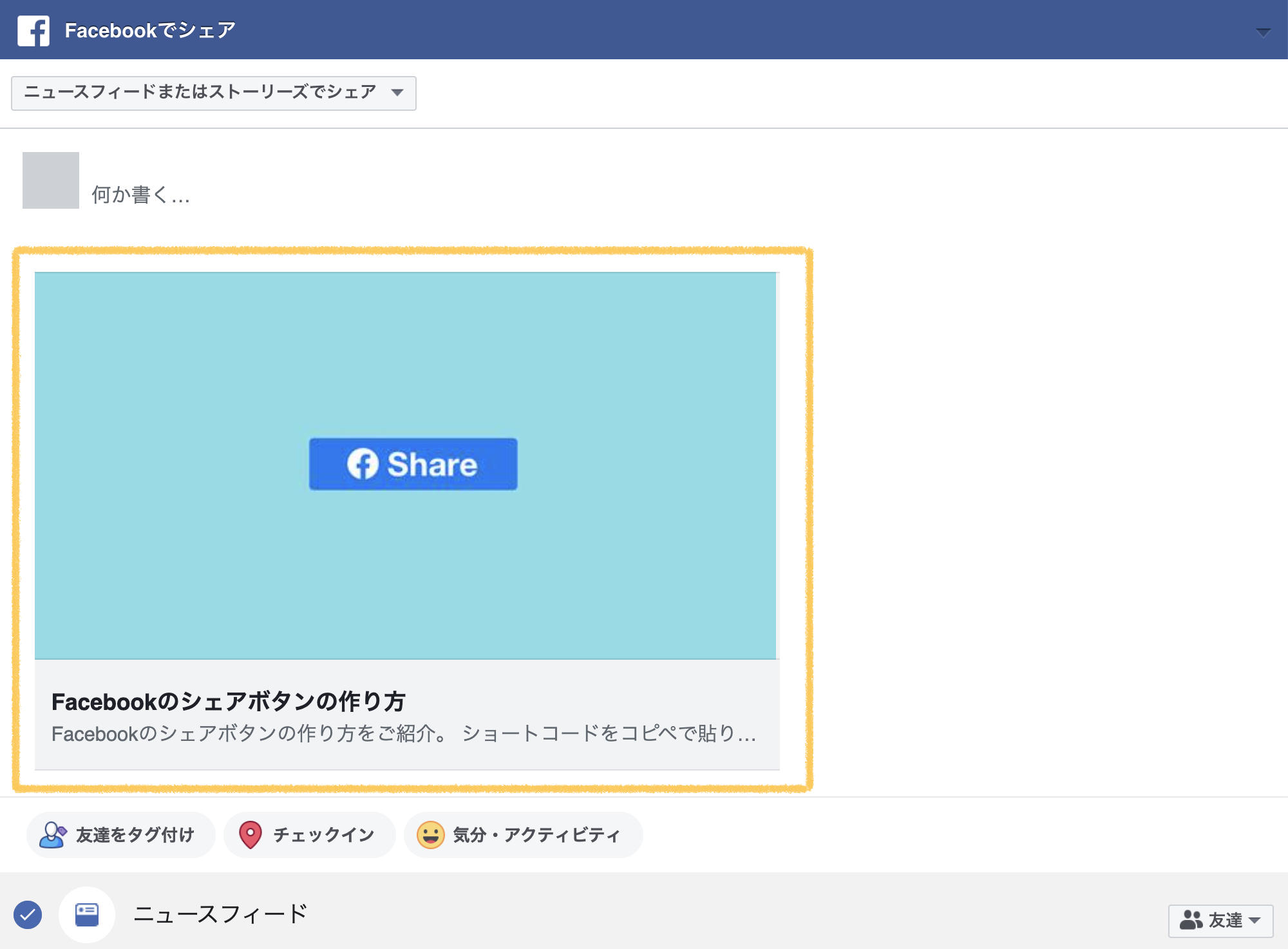The height and width of the screenshot is (949, 1288).
Task: Open the 友達 audience selector dropdown
Action: click(x=1220, y=921)
